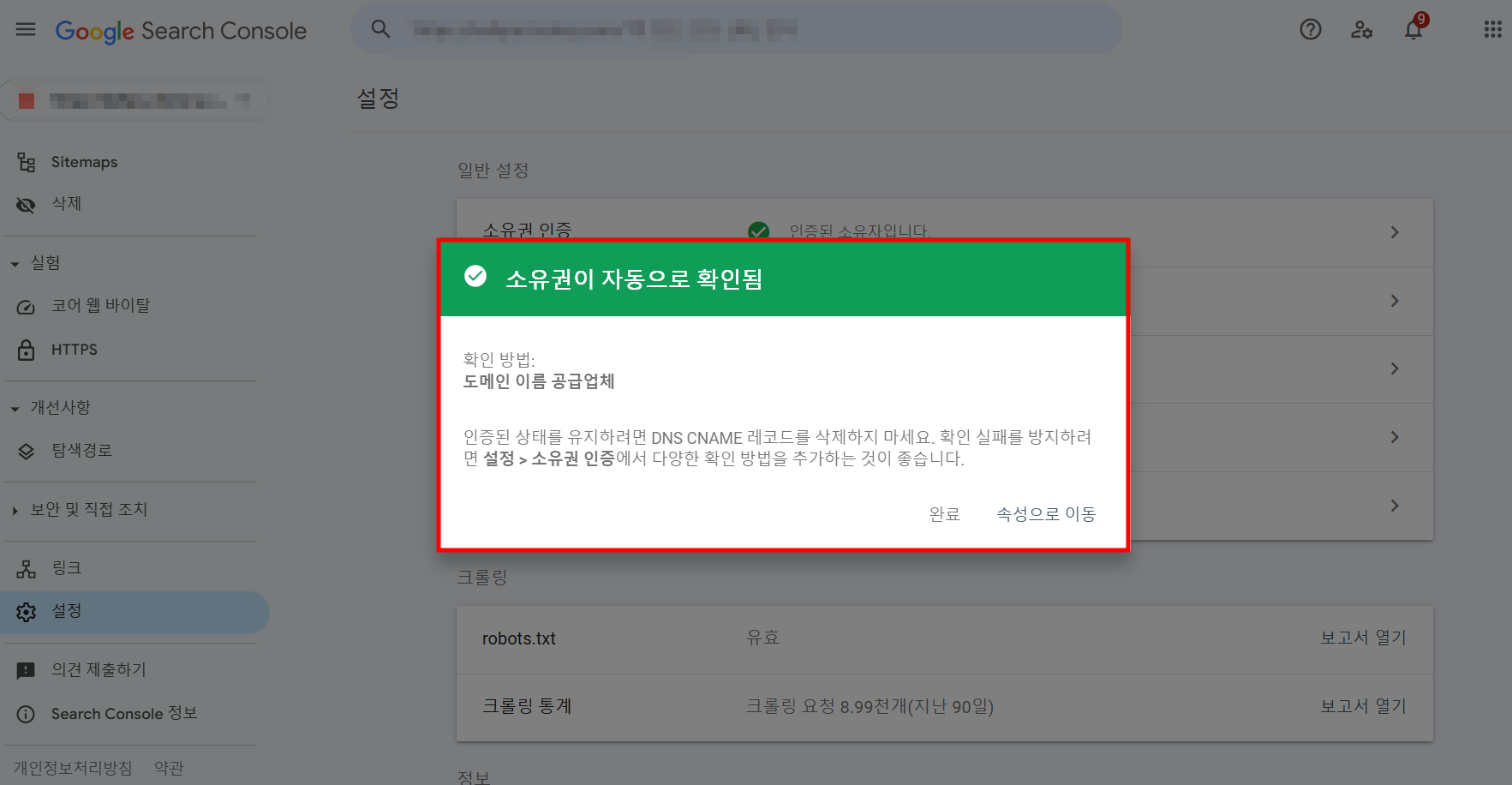
Task: Click the 탐색경로 layers icon
Action: click(x=27, y=451)
